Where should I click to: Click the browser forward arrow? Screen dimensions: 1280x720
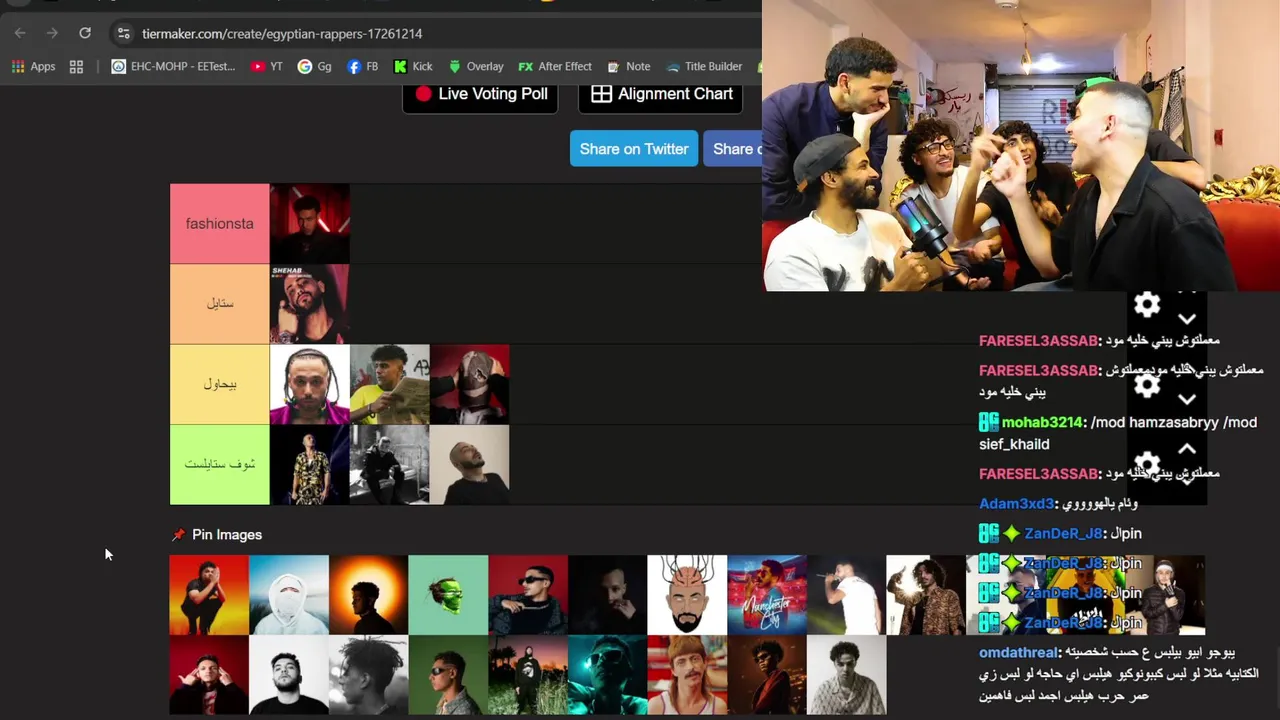tap(52, 33)
